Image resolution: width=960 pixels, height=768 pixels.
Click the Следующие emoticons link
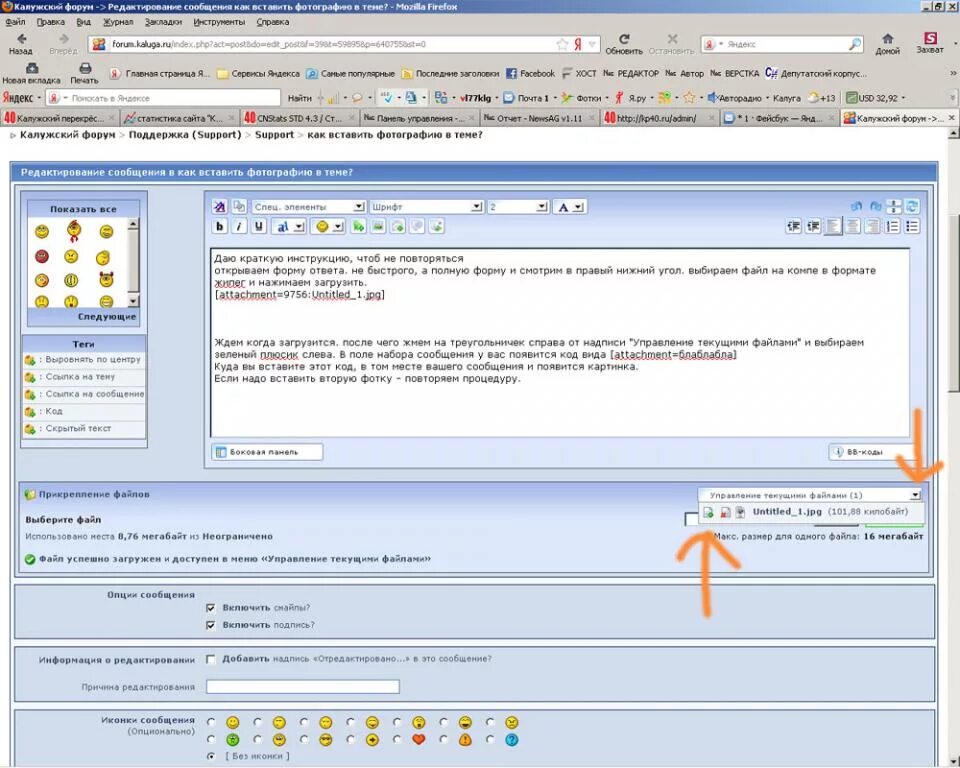coord(107,317)
